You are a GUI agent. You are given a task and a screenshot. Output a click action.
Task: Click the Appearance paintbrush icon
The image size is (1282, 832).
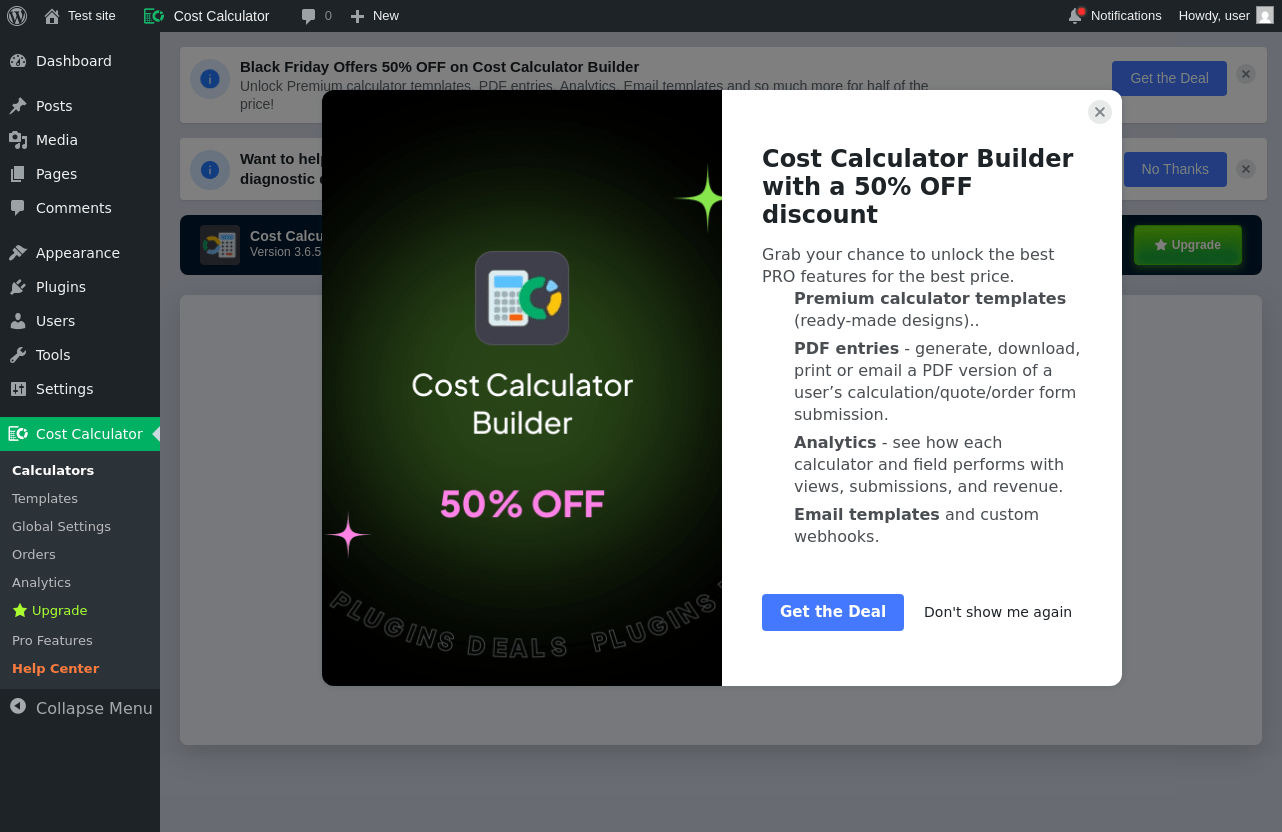(x=18, y=253)
